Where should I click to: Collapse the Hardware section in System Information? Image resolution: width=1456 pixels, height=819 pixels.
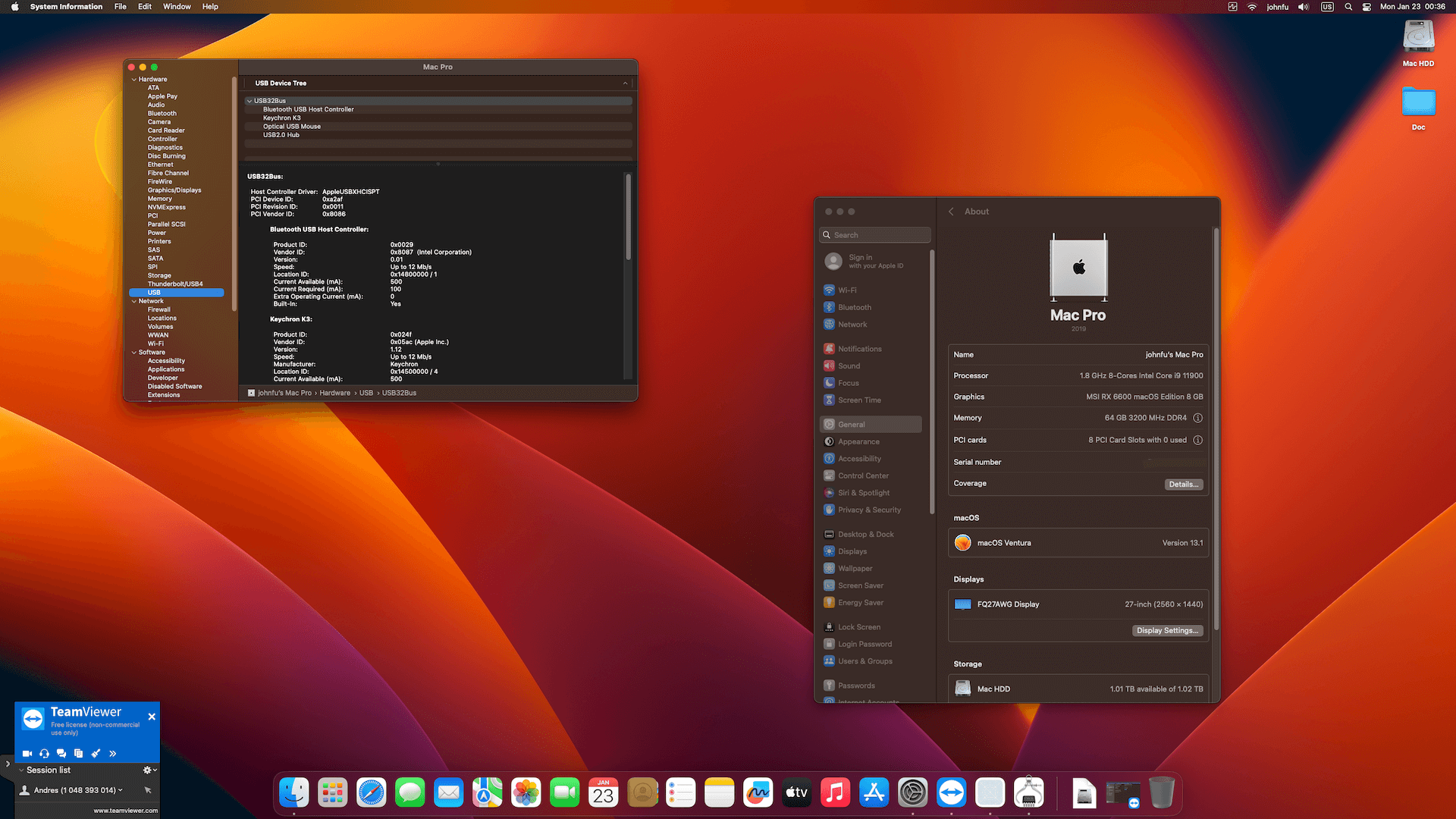133,79
